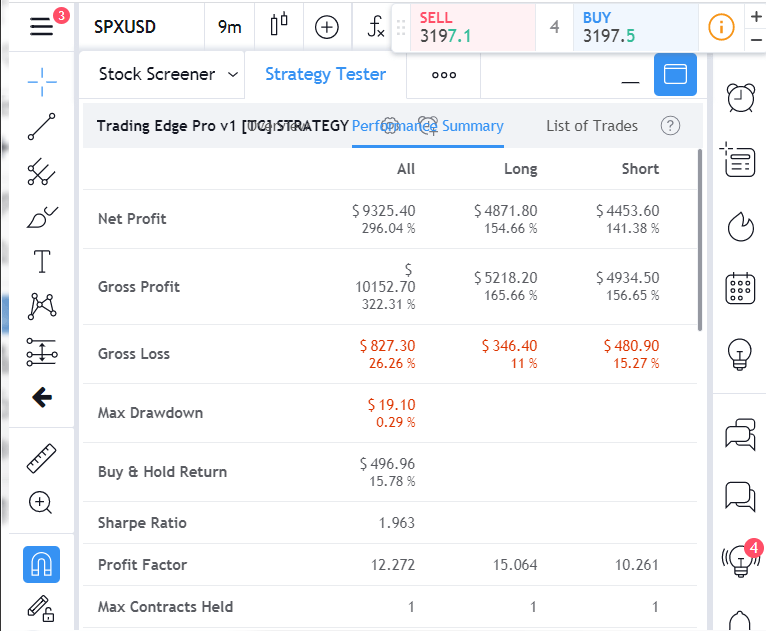Open the alerts clock icon
This screenshot has height=631, width=766.
coord(740,97)
